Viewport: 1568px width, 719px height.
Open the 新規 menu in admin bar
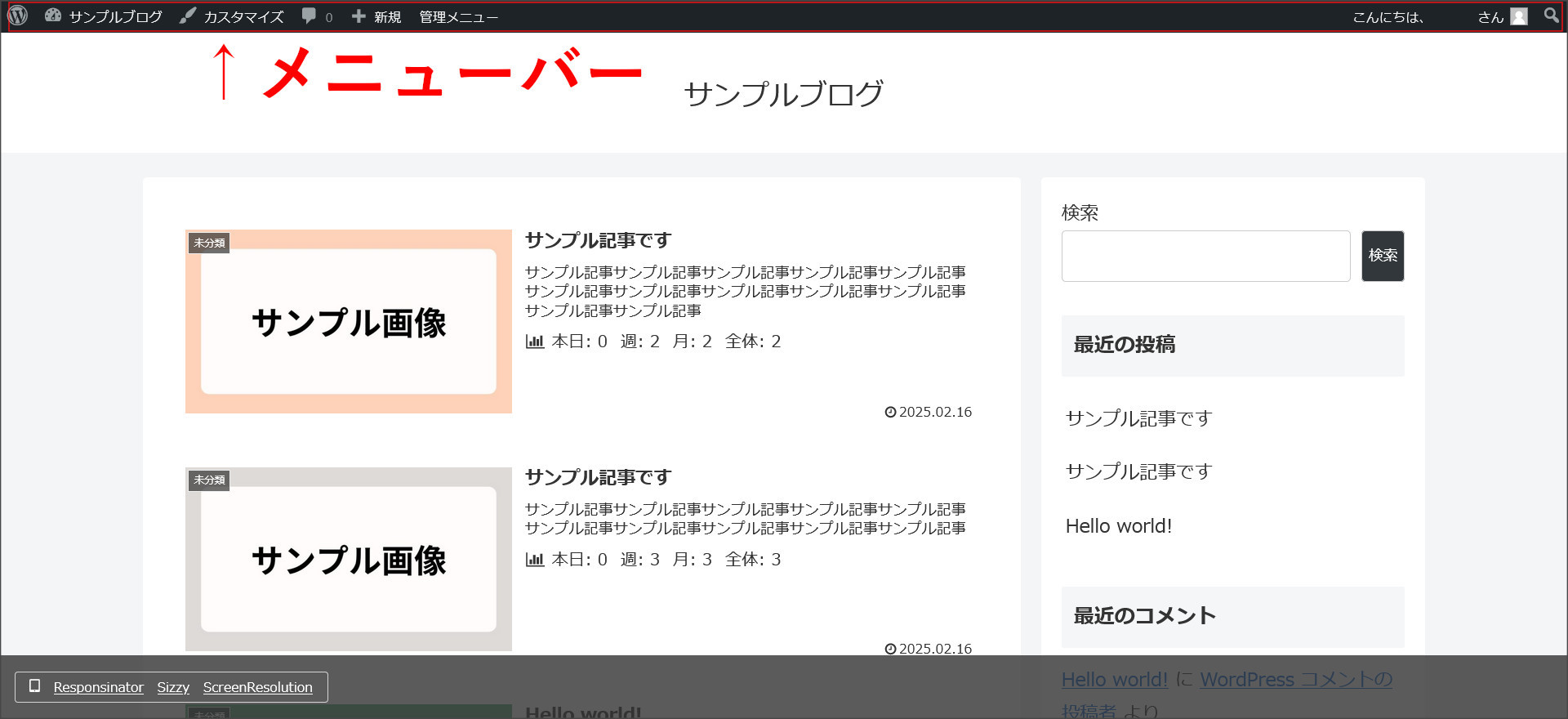[x=376, y=16]
